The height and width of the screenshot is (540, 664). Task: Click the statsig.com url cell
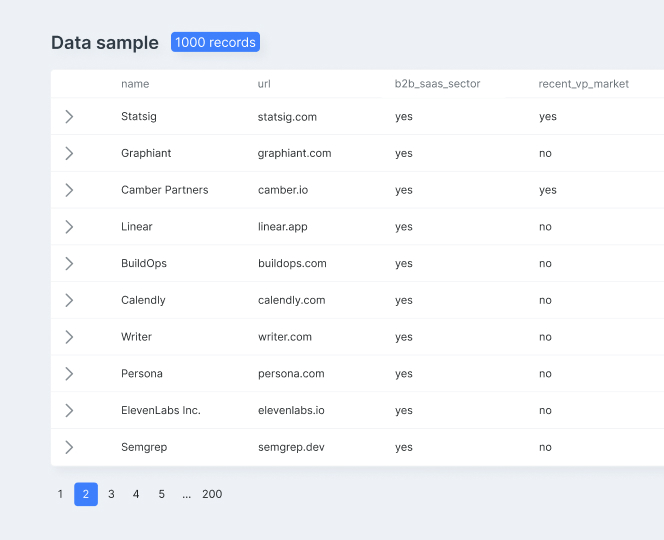(x=288, y=117)
